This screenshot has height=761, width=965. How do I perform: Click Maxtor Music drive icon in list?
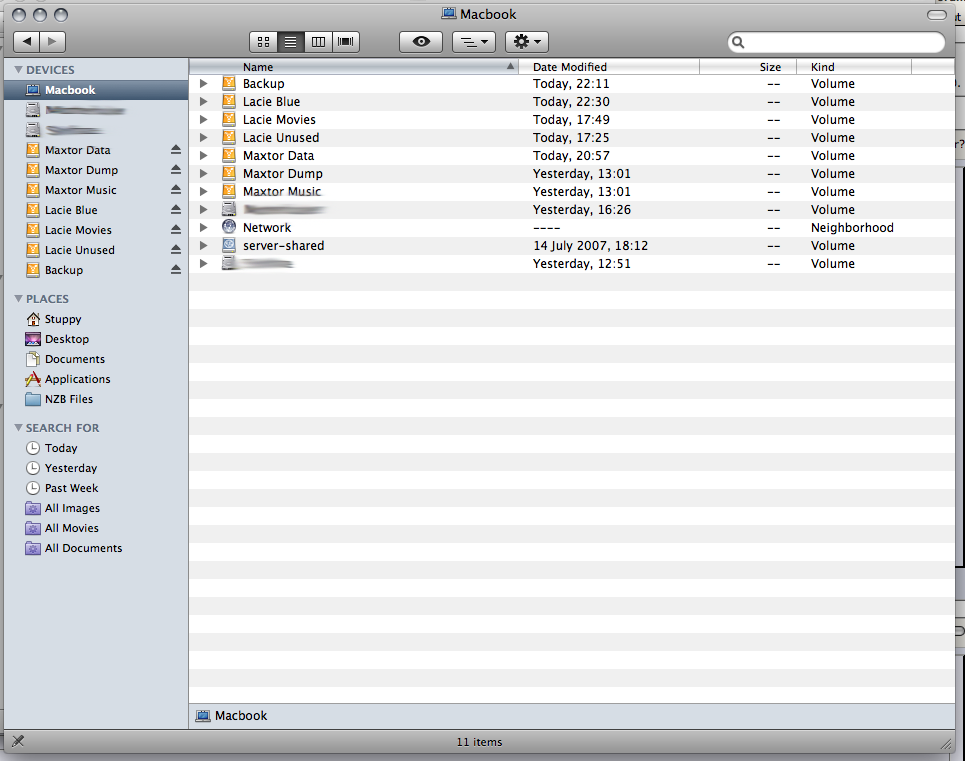pos(229,191)
